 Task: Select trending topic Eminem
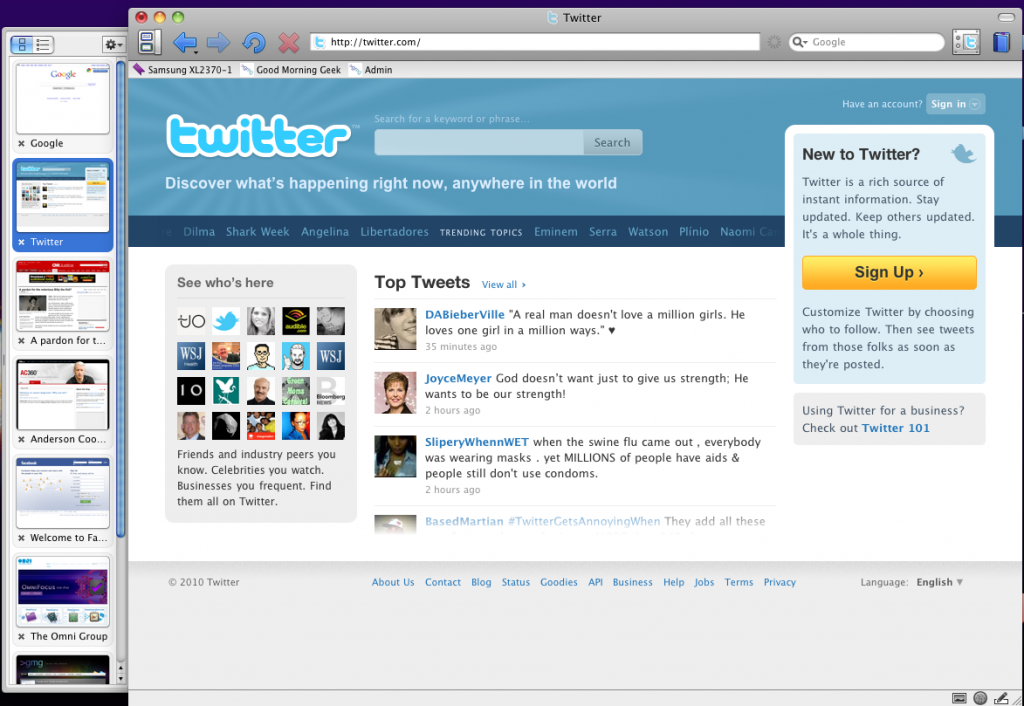click(x=556, y=232)
